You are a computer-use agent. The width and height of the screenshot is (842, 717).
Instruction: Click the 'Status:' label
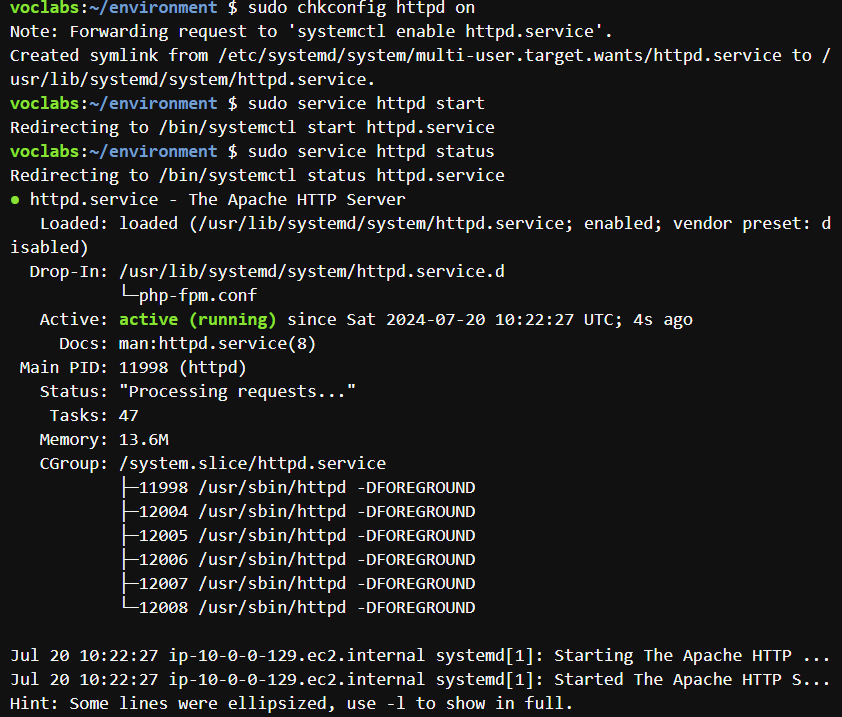[x=74, y=392]
